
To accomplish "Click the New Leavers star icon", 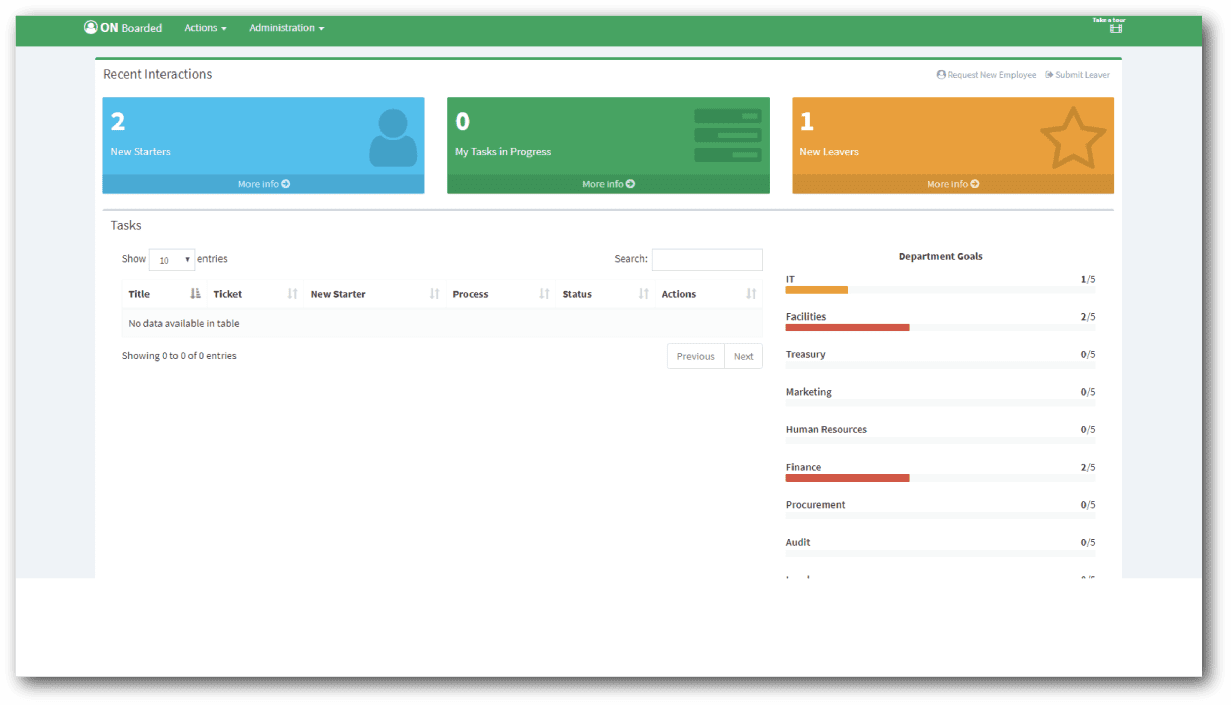I will [1072, 138].
